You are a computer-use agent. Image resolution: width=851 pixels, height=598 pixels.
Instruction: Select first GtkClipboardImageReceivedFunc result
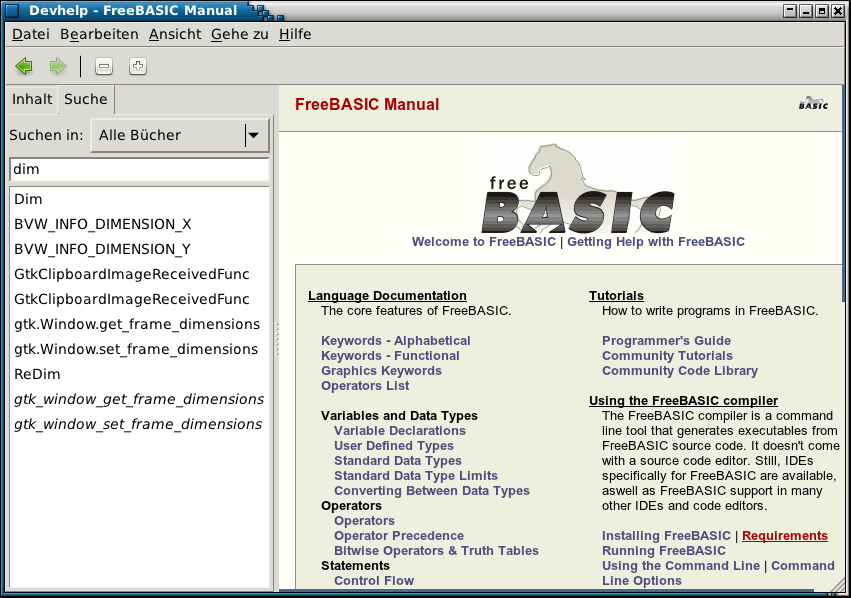point(139,274)
